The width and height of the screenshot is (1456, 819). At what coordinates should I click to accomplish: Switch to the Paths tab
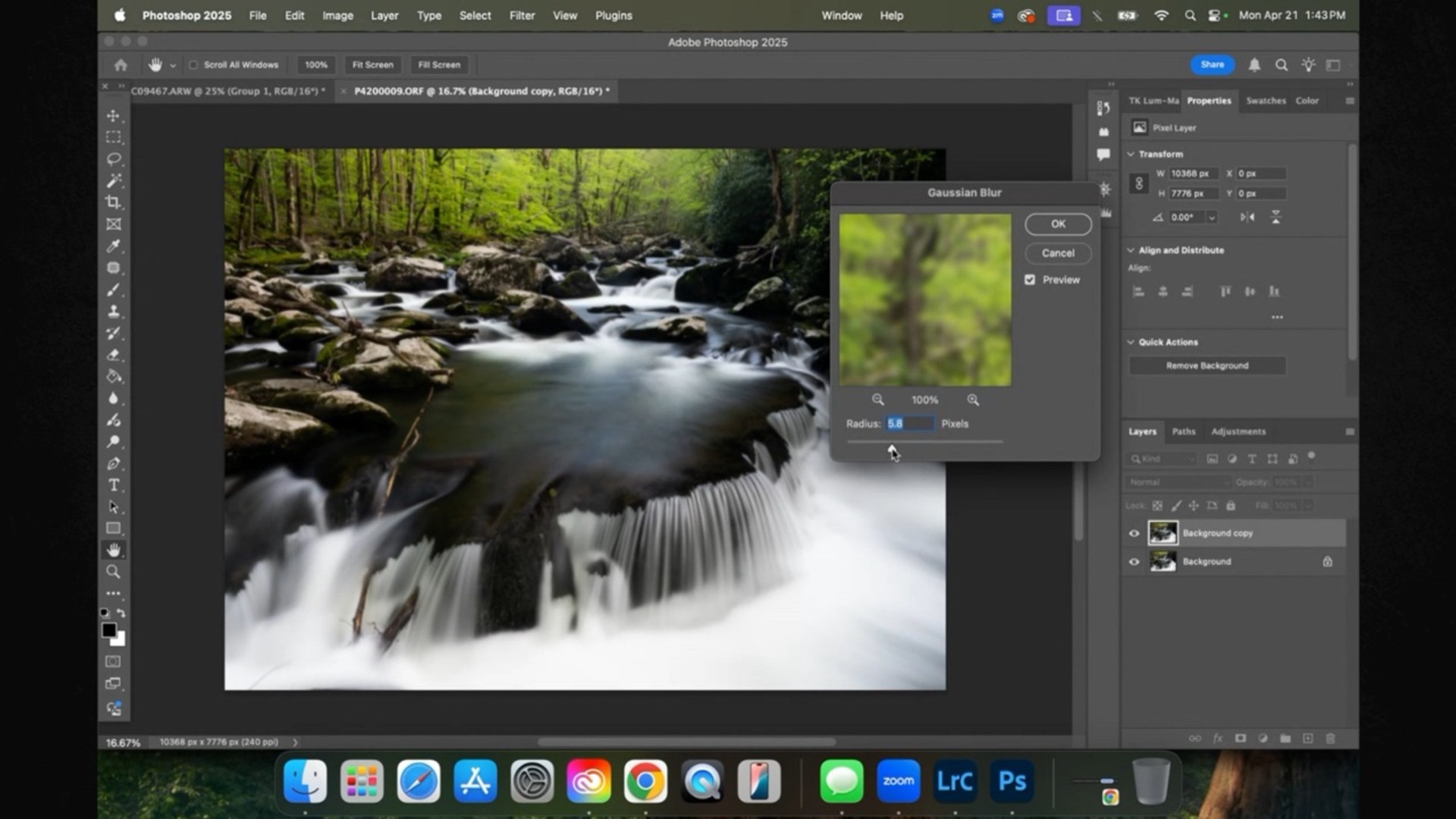tap(1183, 431)
